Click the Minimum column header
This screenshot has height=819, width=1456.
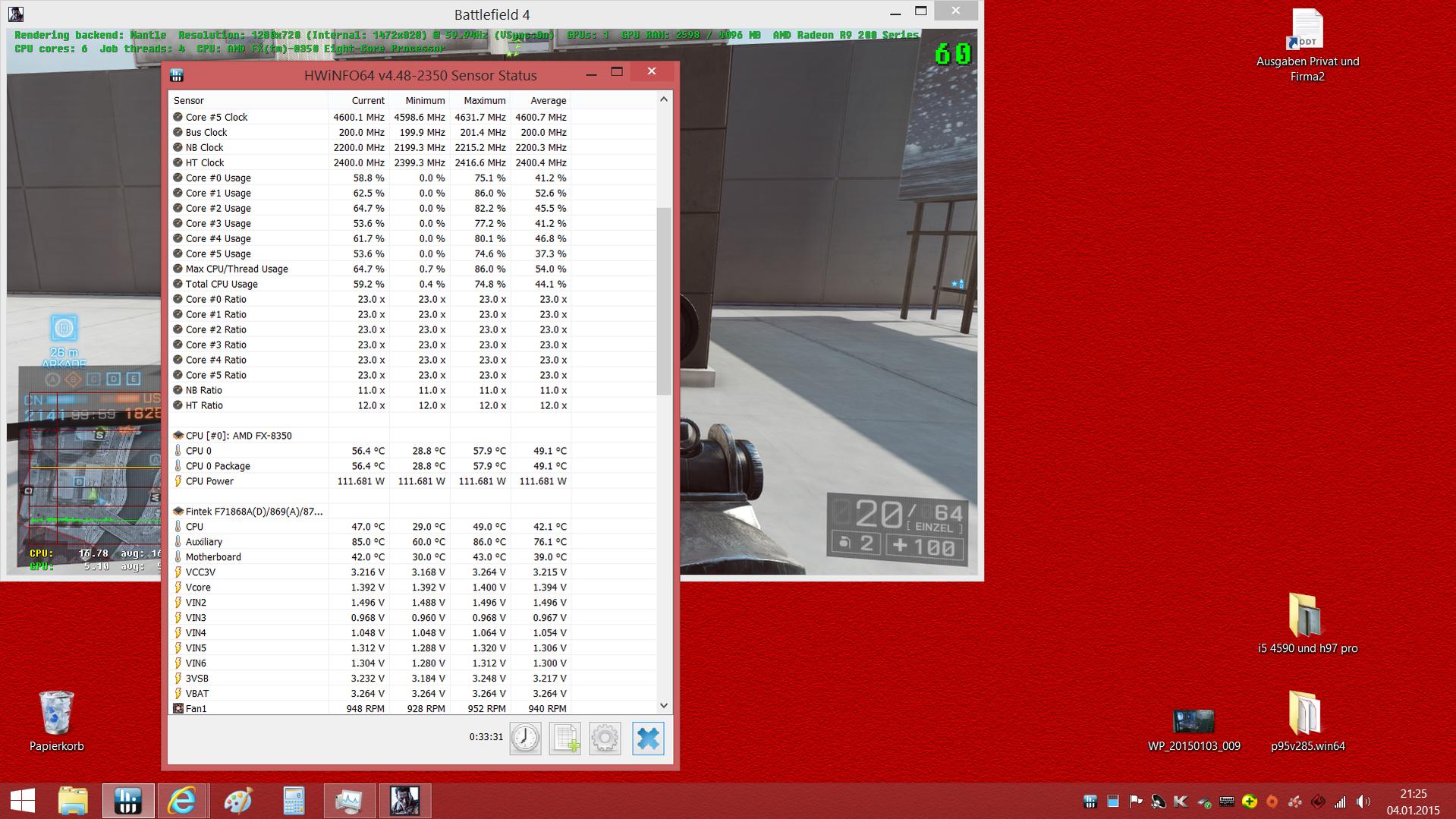[x=419, y=100]
